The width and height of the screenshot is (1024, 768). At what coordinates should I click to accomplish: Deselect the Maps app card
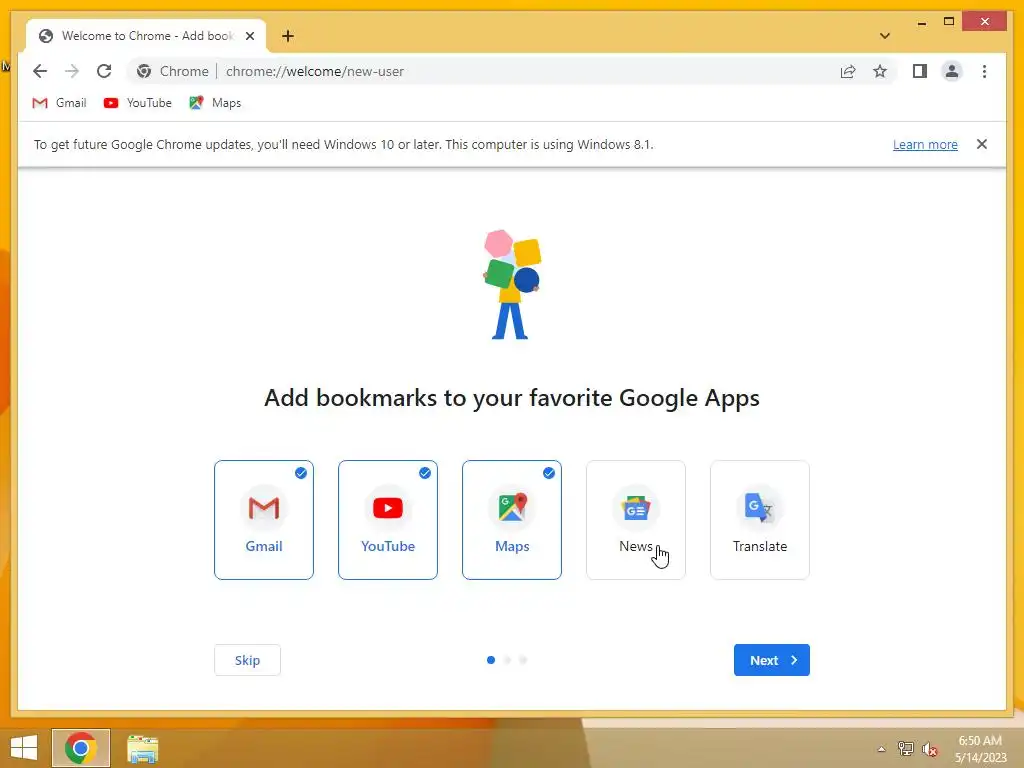[512, 520]
